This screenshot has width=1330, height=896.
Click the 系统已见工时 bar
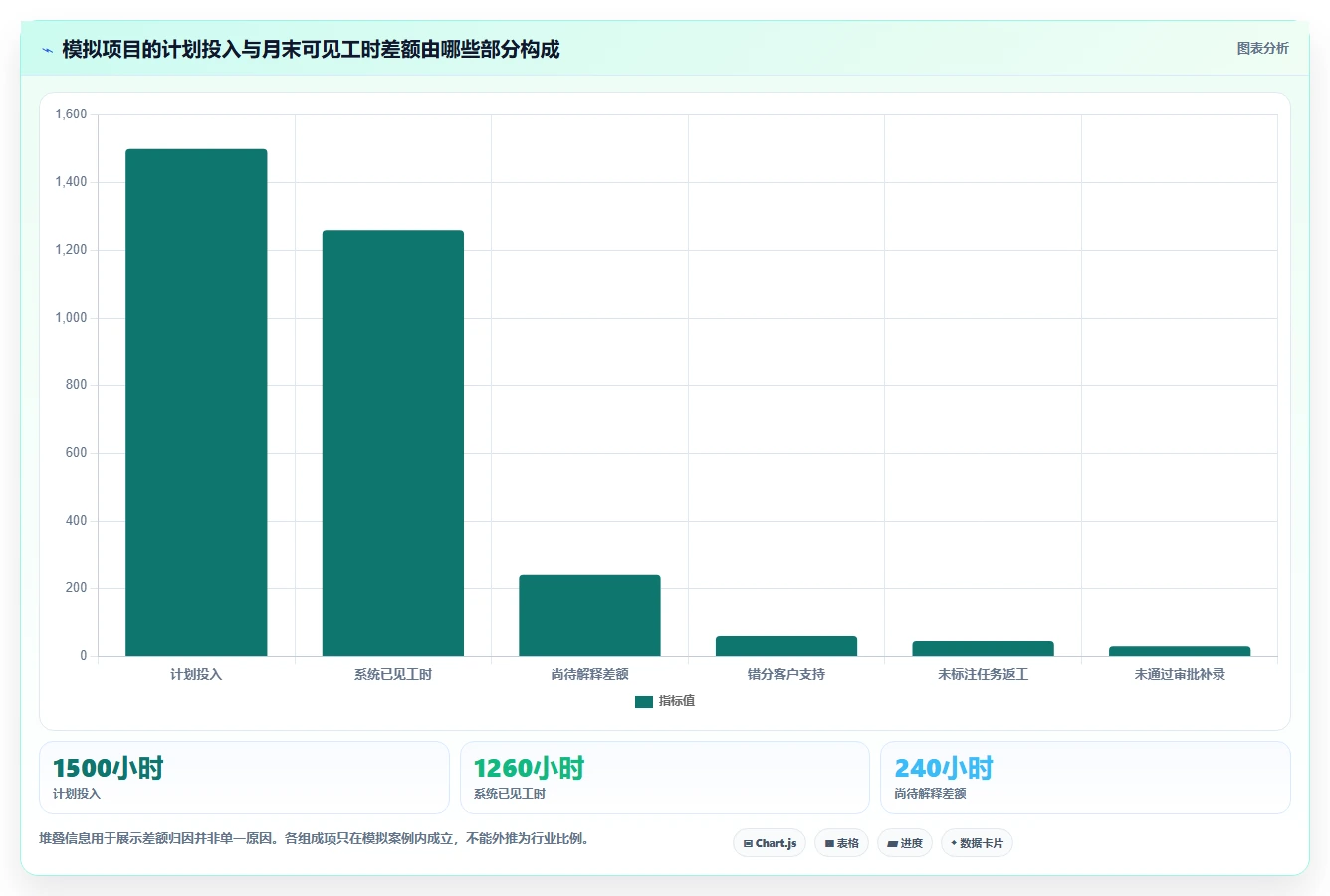pos(393,443)
